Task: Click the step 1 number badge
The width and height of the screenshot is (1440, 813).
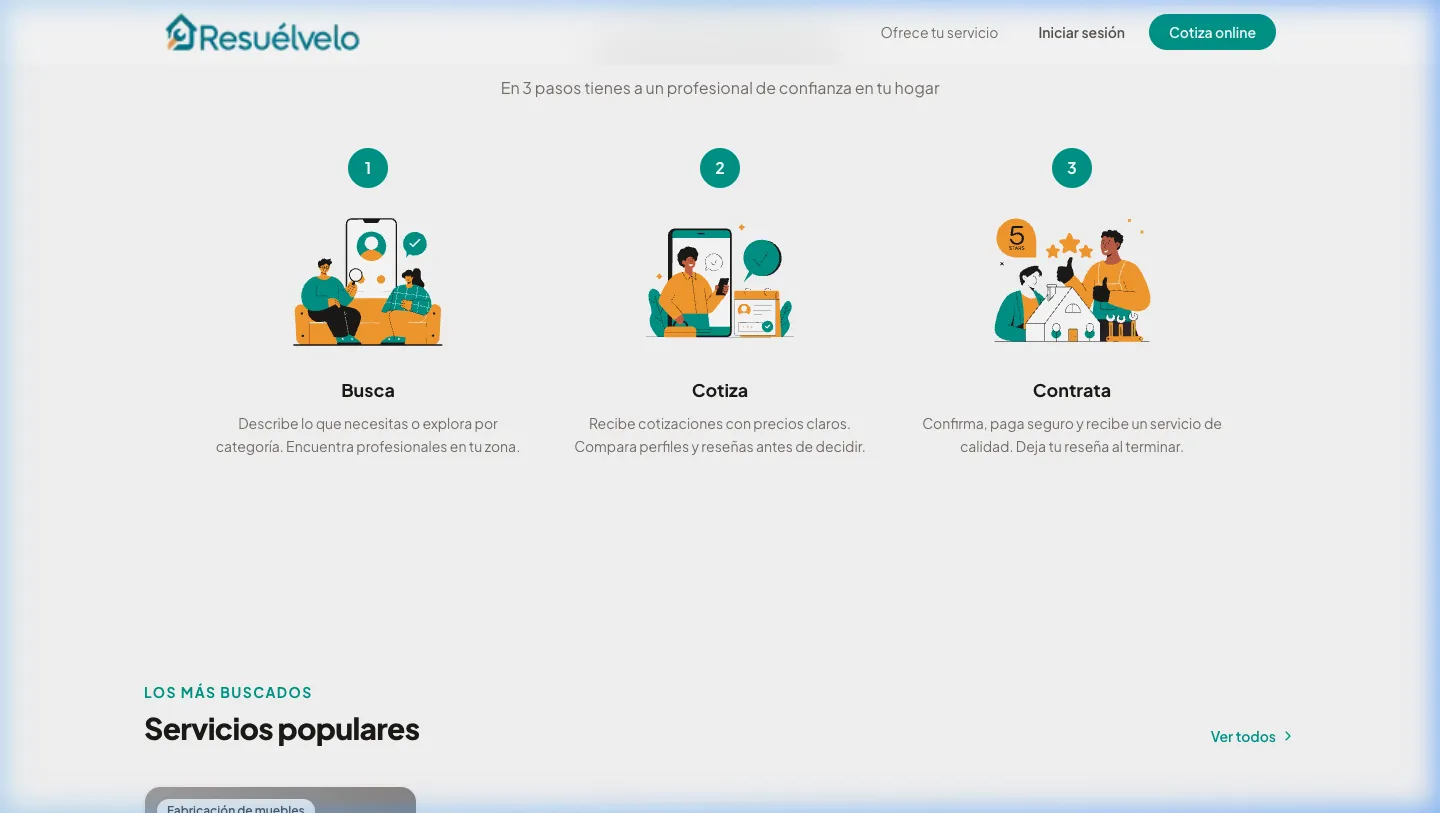Action: click(368, 168)
